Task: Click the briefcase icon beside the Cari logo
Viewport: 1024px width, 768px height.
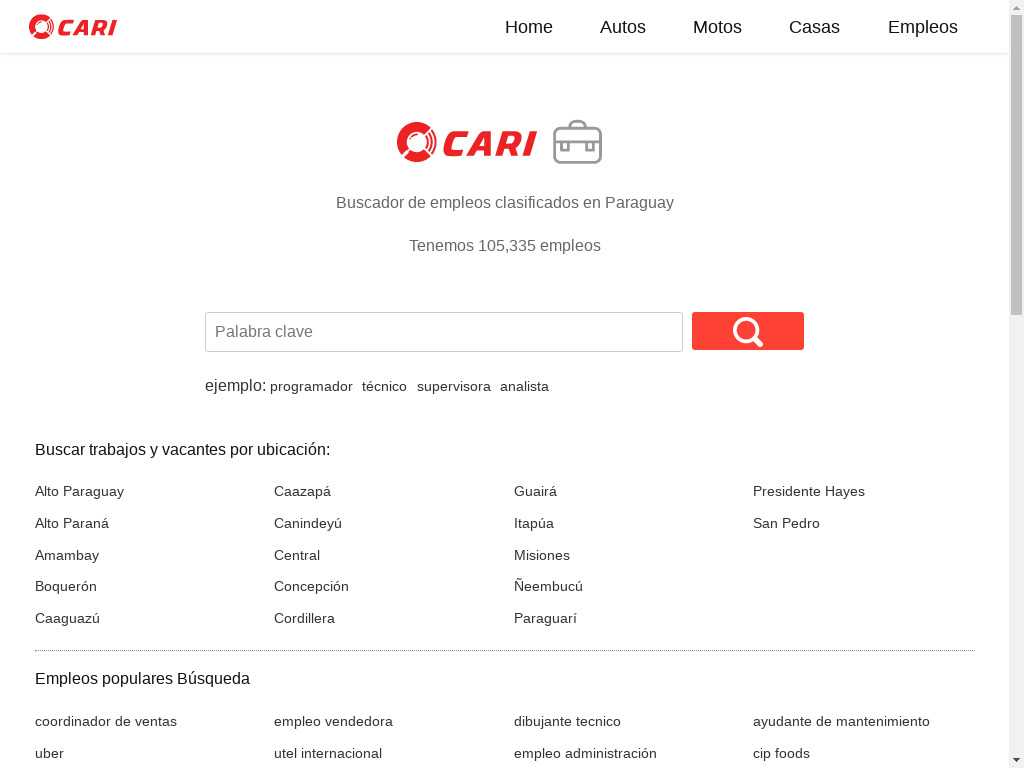Action: pyautogui.click(x=577, y=142)
